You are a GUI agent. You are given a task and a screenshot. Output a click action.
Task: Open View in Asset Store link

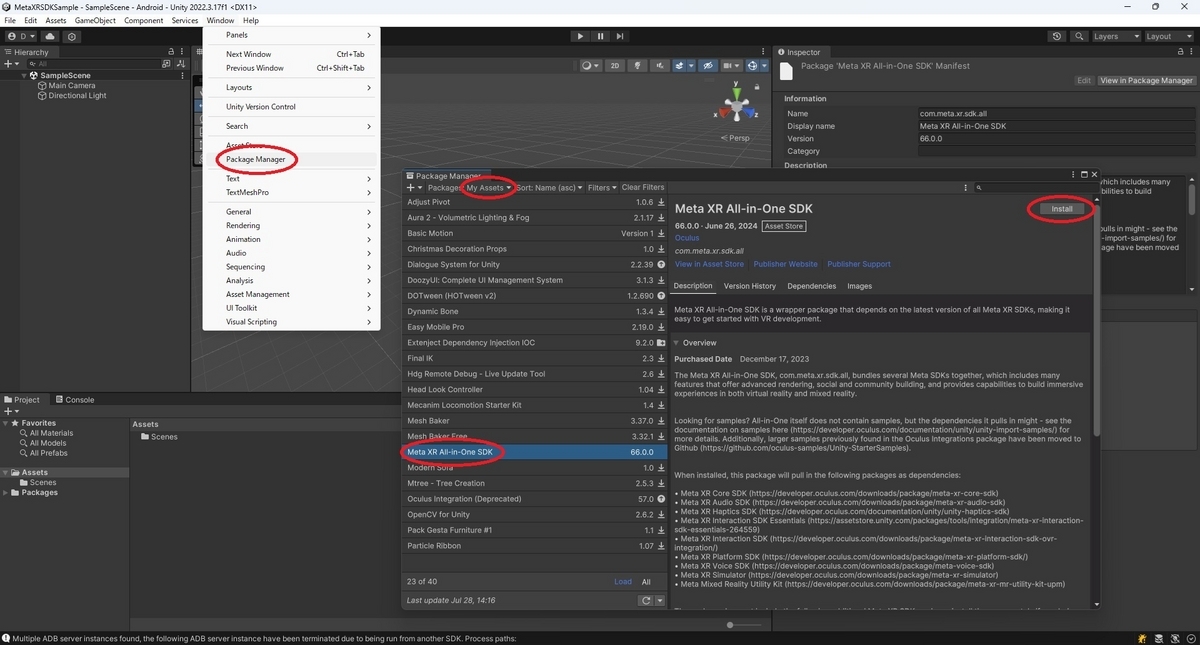click(709, 264)
